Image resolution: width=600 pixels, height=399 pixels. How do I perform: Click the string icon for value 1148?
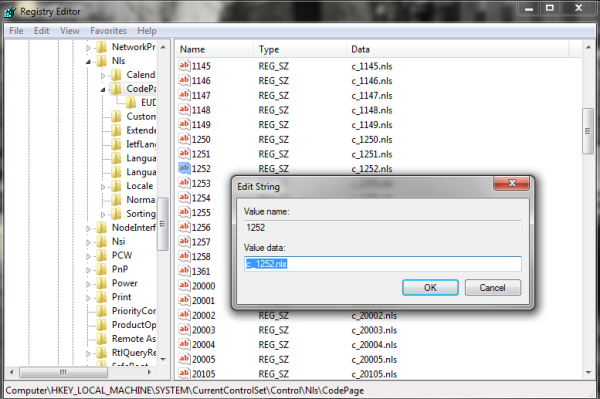click(184, 110)
